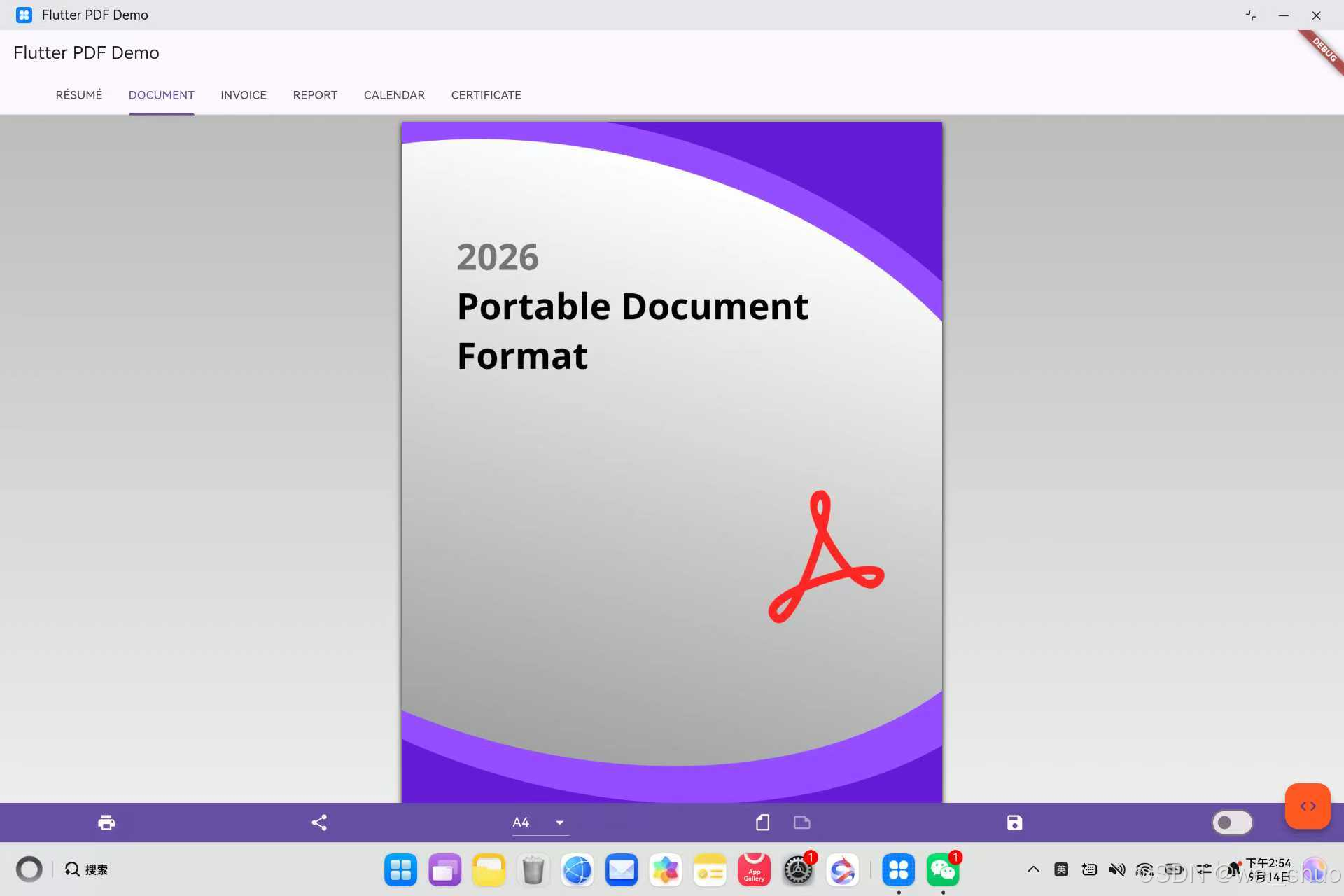The height and width of the screenshot is (896, 1344).
Task: Switch page to portrait orientation
Action: [x=763, y=822]
